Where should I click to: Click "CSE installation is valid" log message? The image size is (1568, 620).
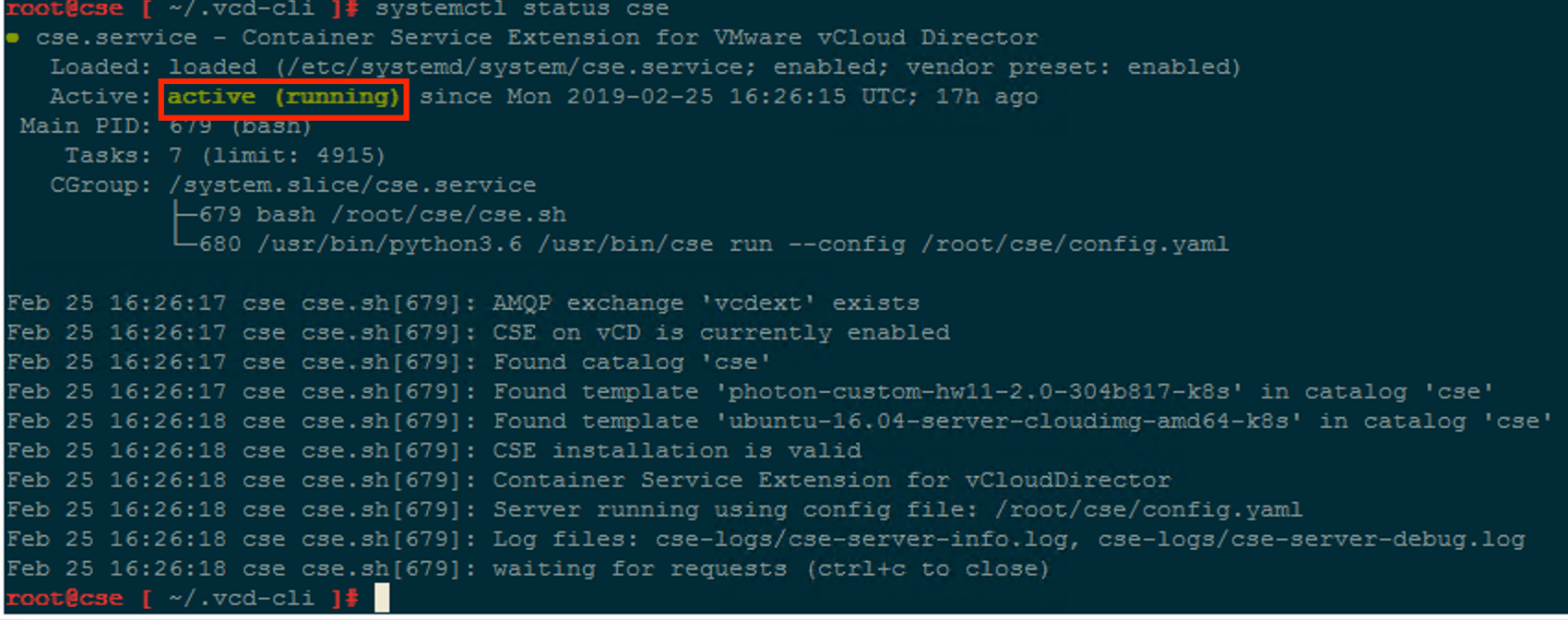click(677, 451)
